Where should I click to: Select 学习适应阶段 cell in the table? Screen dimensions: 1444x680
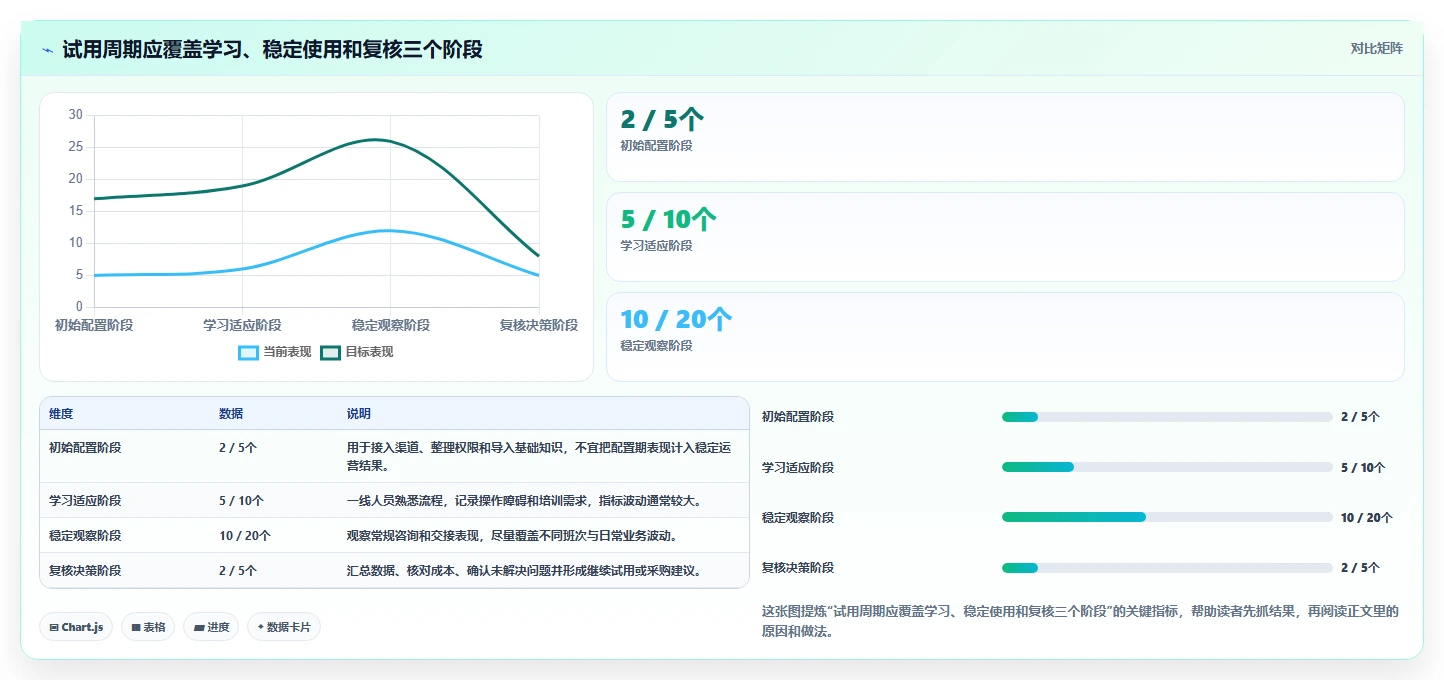[85, 500]
